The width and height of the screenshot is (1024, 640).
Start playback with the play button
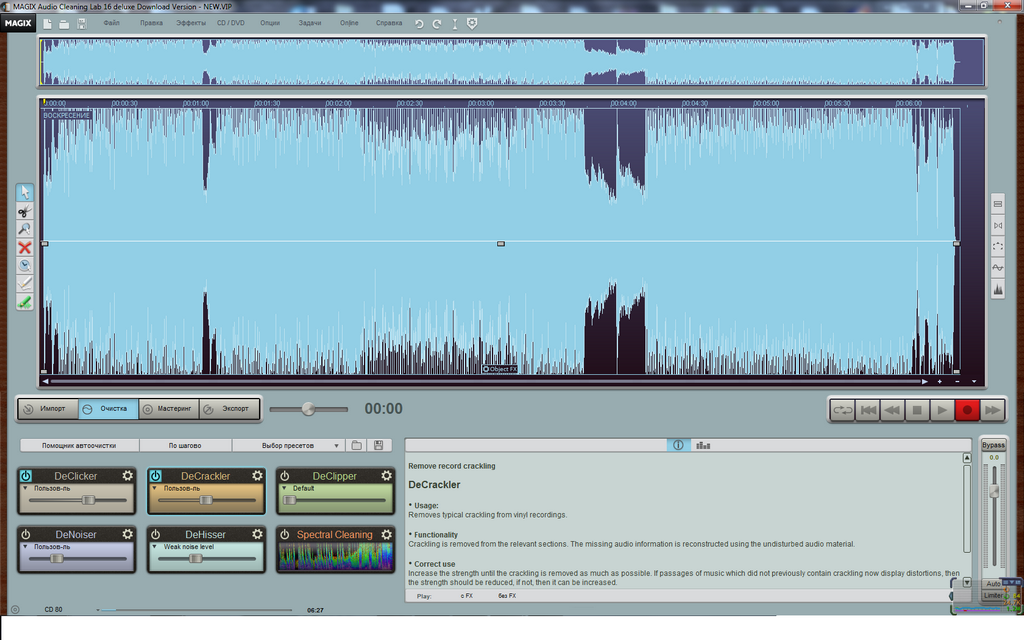pos(942,410)
